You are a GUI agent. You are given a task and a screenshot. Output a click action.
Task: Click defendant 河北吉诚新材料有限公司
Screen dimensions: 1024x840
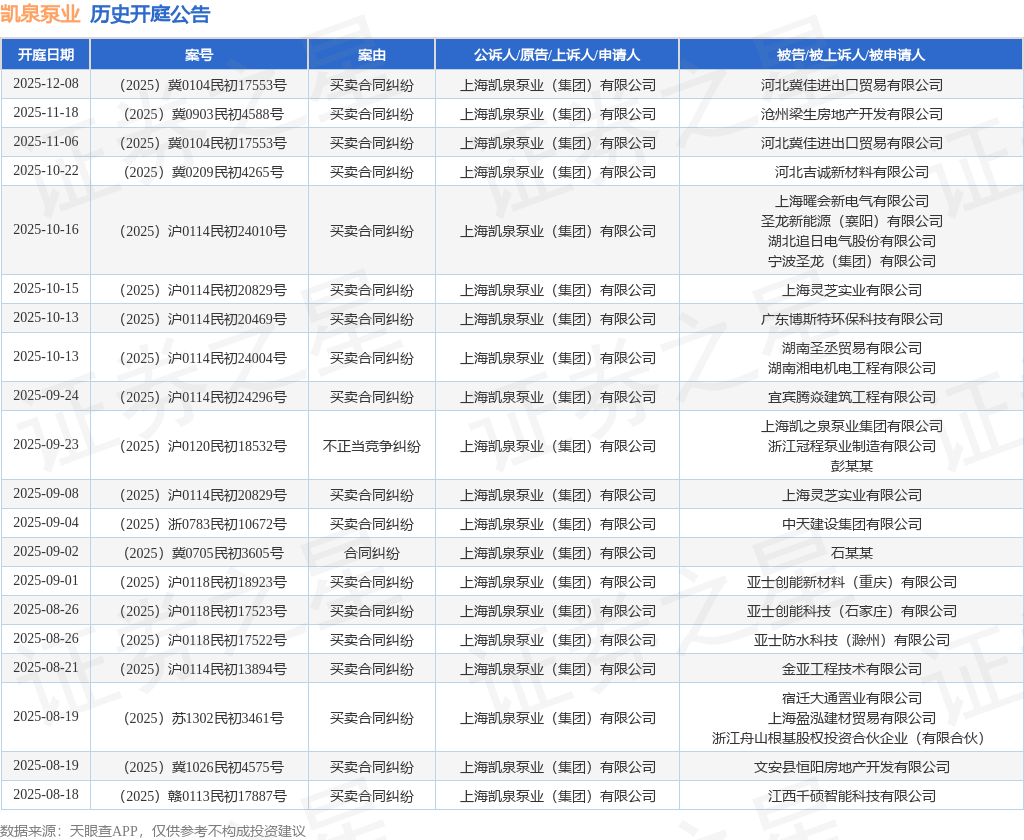coord(852,172)
